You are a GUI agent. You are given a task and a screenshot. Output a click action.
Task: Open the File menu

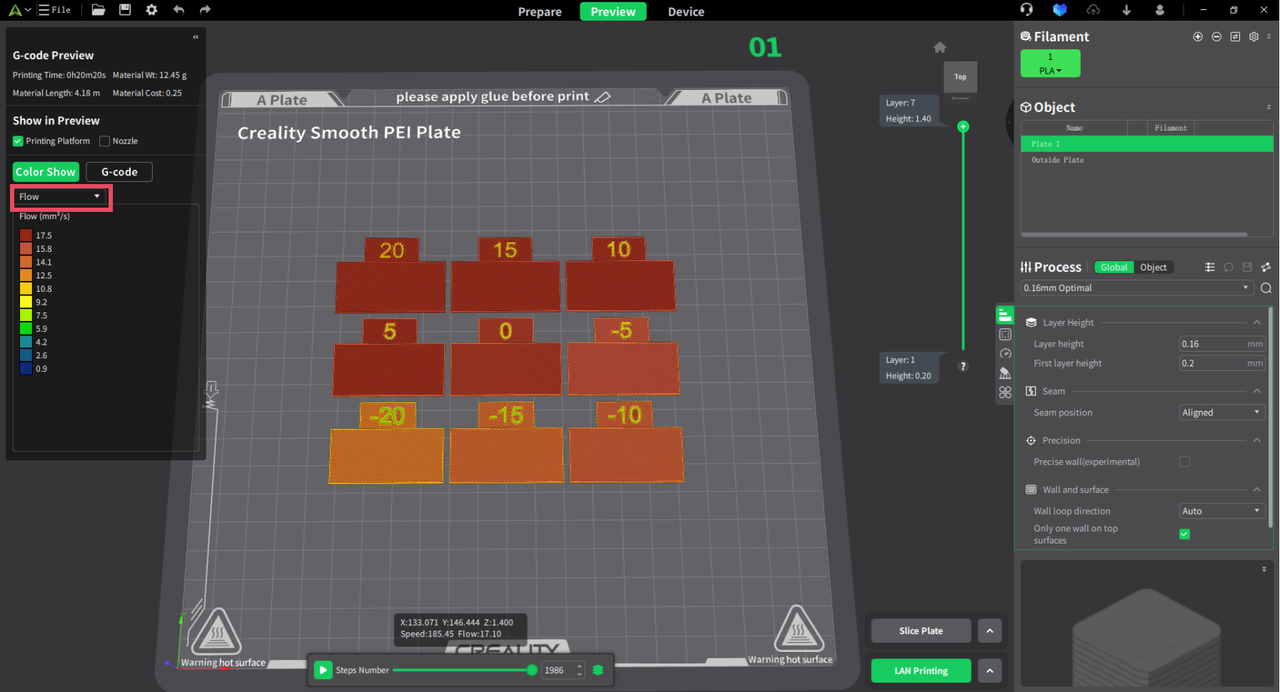[56, 9]
